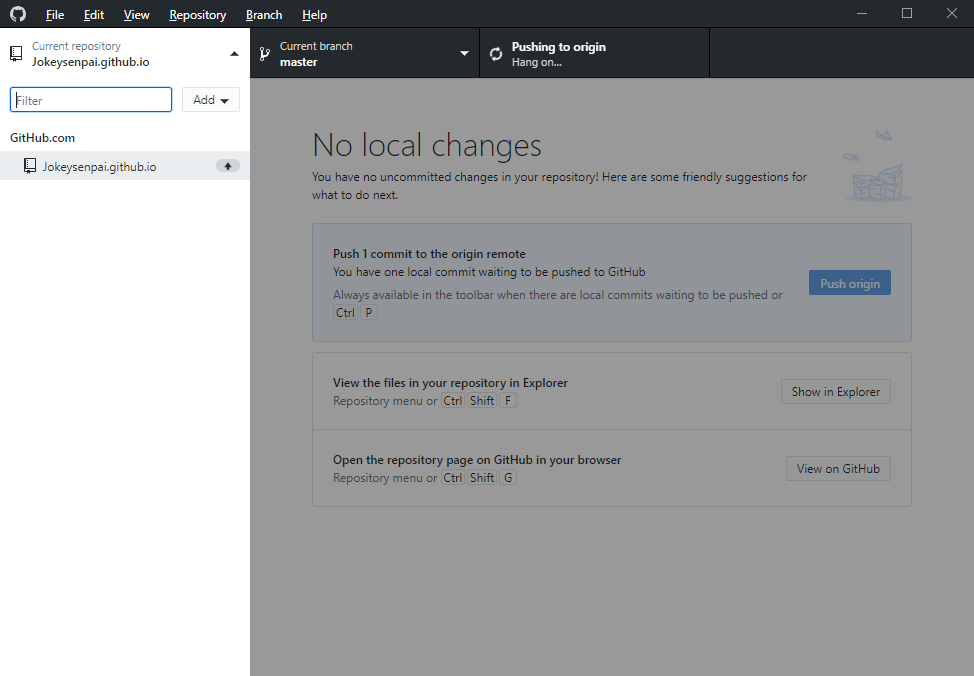Click the GitHub logo in title bar
The width and height of the screenshot is (974, 676).
18,14
